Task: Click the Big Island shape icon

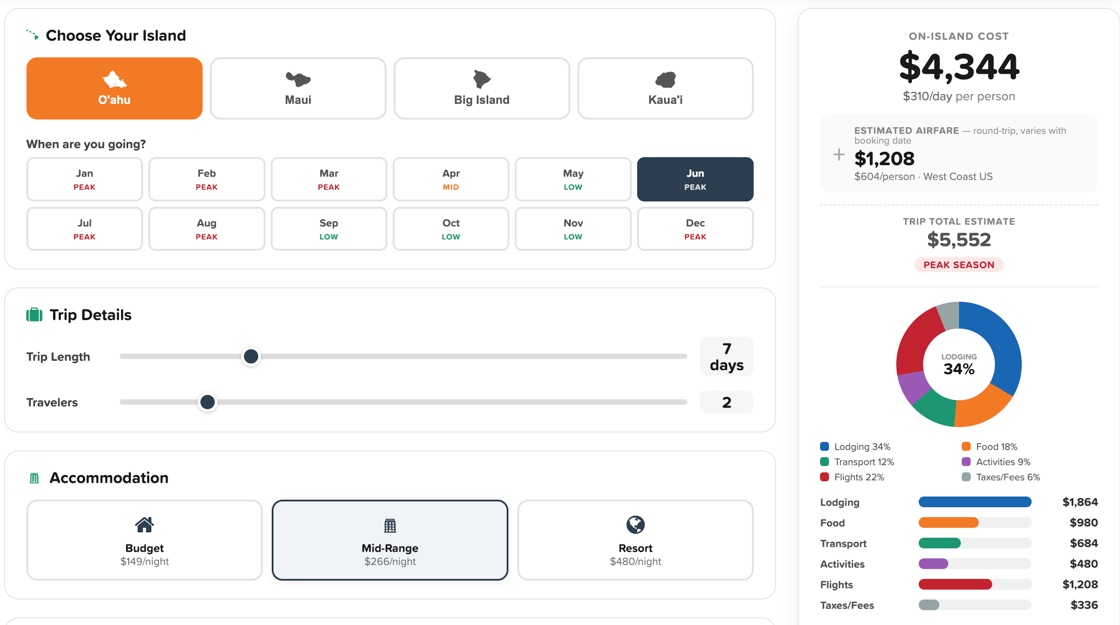Action: click(481, 79)
